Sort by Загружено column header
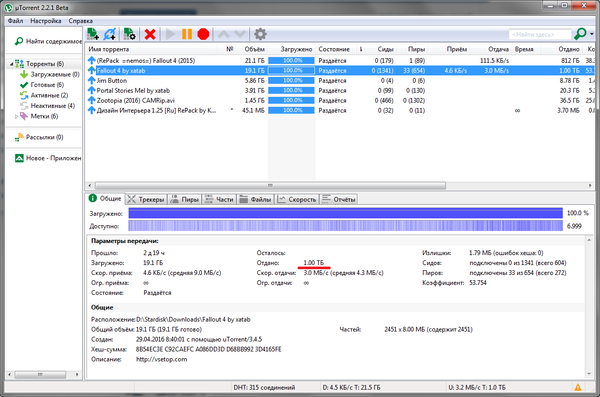Image resolution: width=600 pixels, height=397 pixels. tap(296, 49)
